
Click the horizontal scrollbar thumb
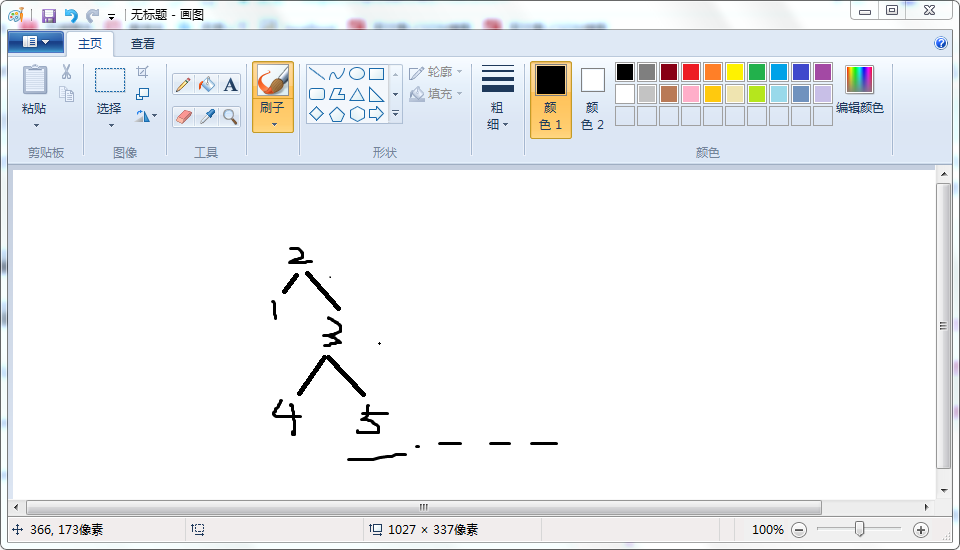pos(424,507)
